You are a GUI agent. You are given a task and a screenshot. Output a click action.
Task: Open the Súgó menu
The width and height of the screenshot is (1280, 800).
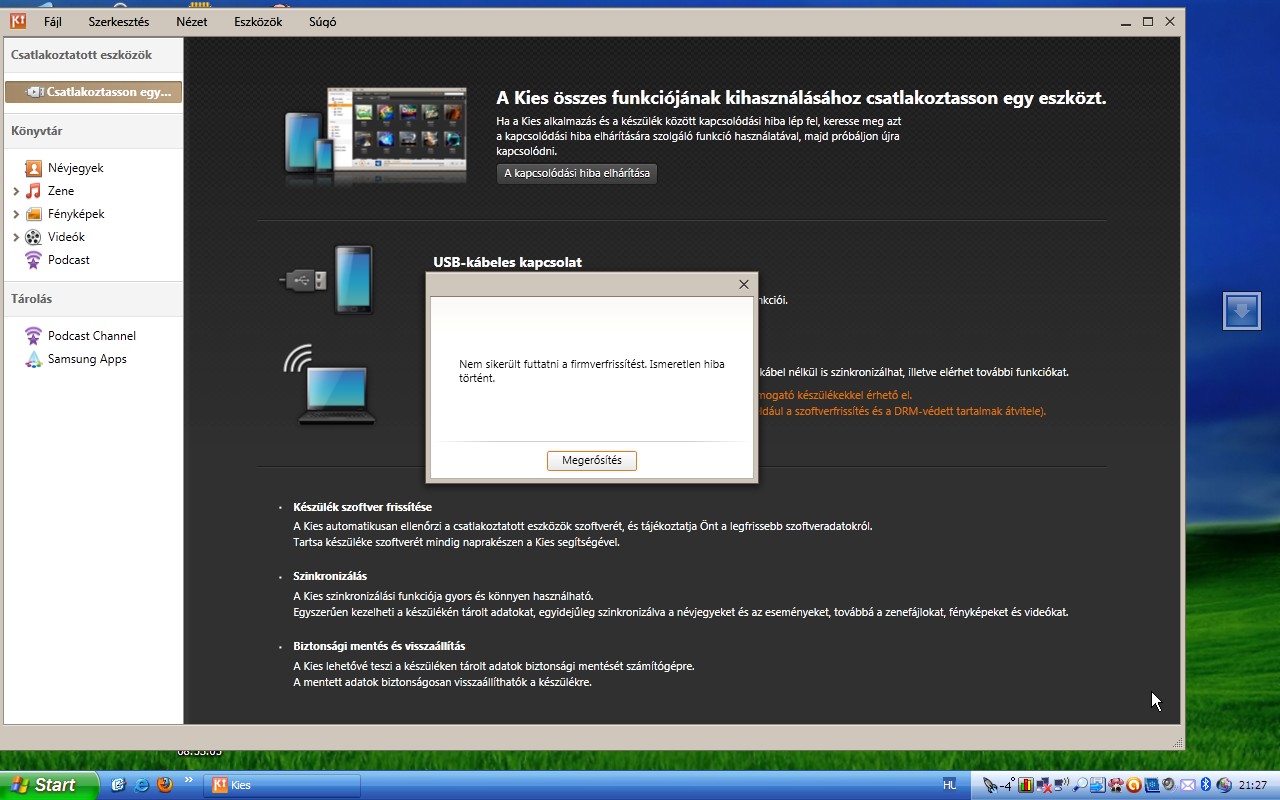click(322, 21)
